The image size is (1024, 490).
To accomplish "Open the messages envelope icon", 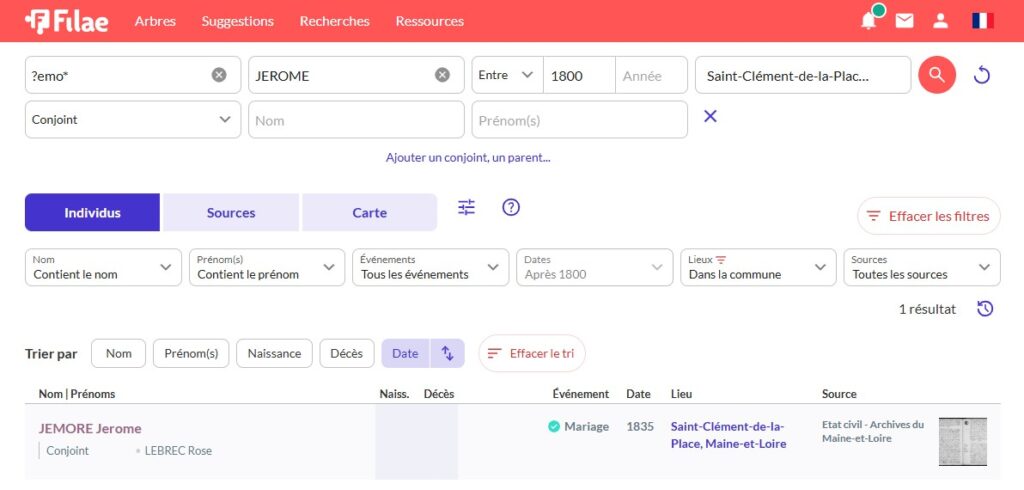I will click(904, 21).
